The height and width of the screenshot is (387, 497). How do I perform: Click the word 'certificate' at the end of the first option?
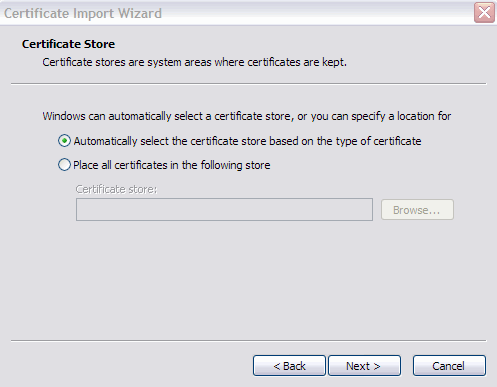[397, 141]
